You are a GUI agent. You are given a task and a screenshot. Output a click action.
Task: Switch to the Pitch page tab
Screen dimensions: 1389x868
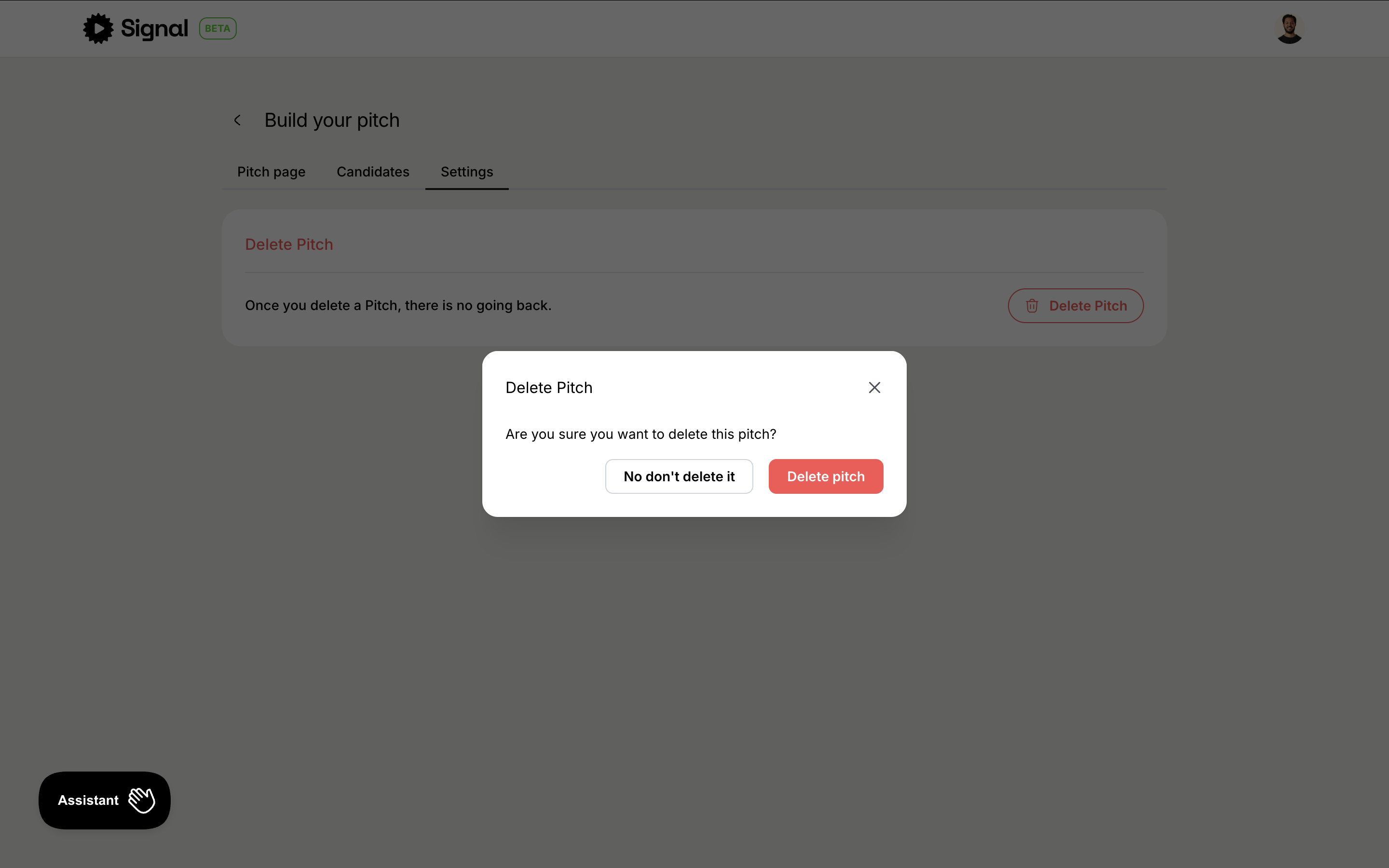(271, 172)
